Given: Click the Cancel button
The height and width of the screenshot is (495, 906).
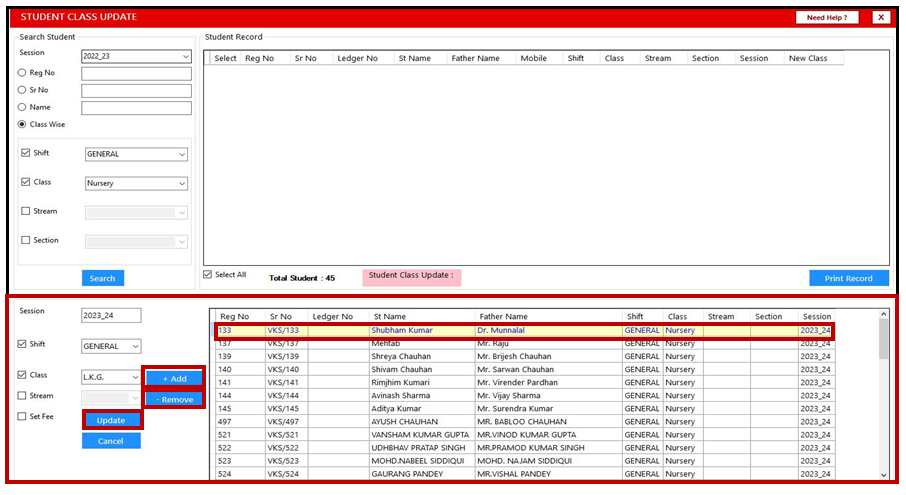Looking at the screenshot, I should [x=111, y=441].
